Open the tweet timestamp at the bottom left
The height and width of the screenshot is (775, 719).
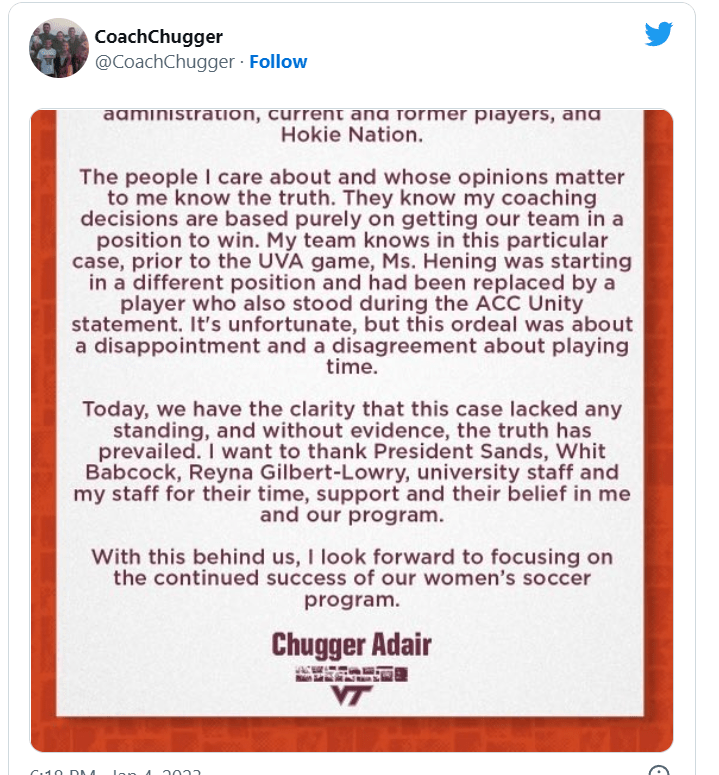[117, 772]
